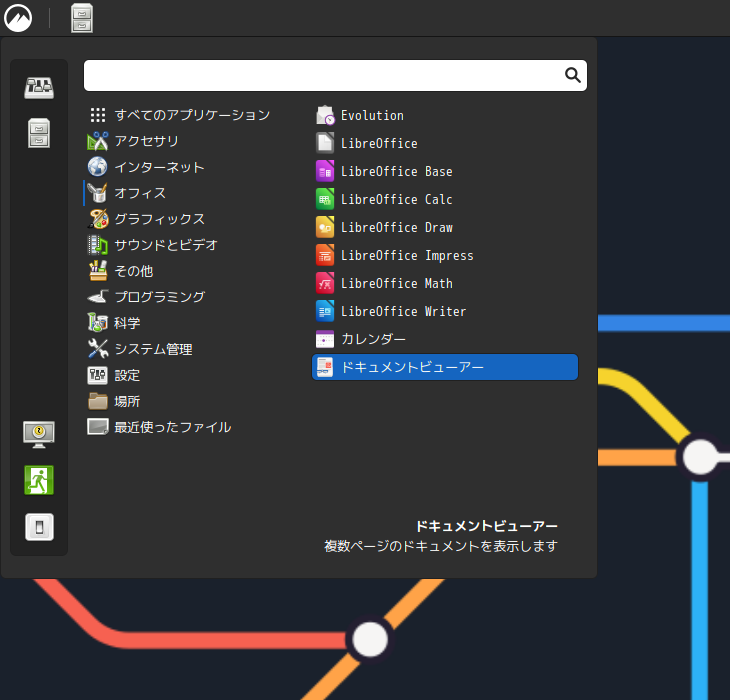Screen dimensions: 730x700
Task: Click the Evolution envelope-clock icon
Action: (325, 115)
